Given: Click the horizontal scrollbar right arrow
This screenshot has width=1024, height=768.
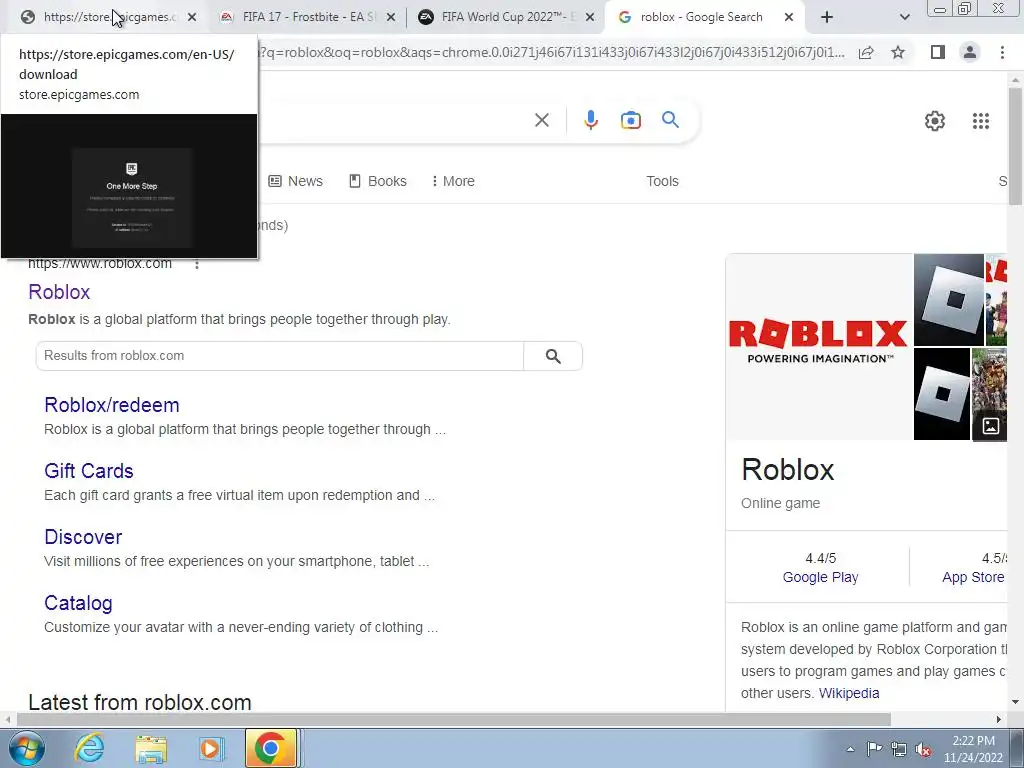Looking at the screenshot, I should tap(999, 719).
